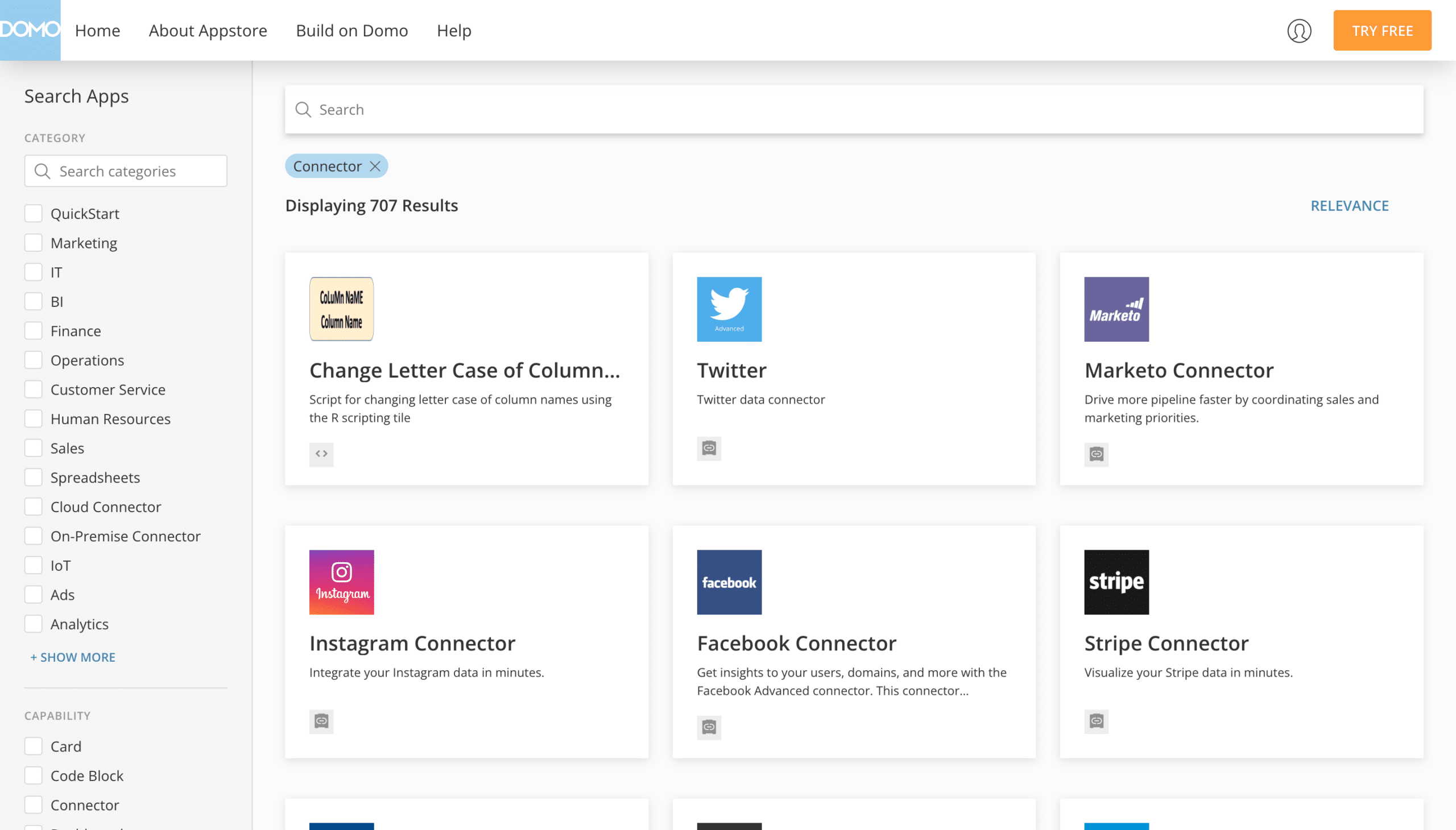Expand categories with Show More
Image resolution: width=1456 pixels, height=830 pixels.
tap(73, 657)
